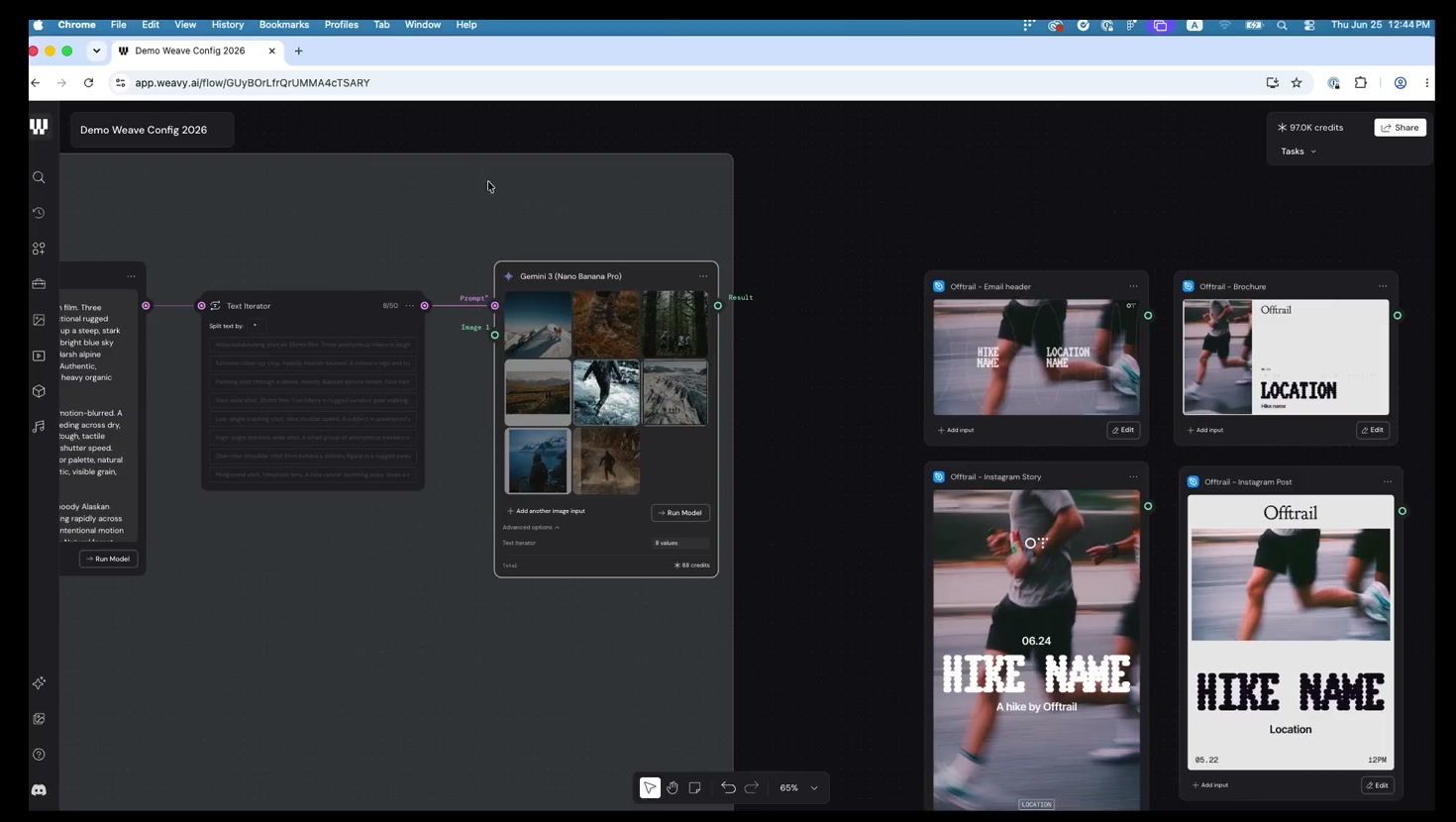Select the sticky note tool

tap(695, 788)
